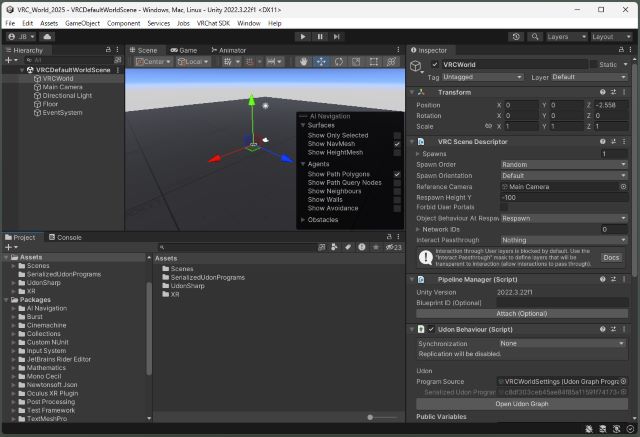The image size is (640, 437).
Task: Enable Show Walls checkbox
Action: point(397,200)
